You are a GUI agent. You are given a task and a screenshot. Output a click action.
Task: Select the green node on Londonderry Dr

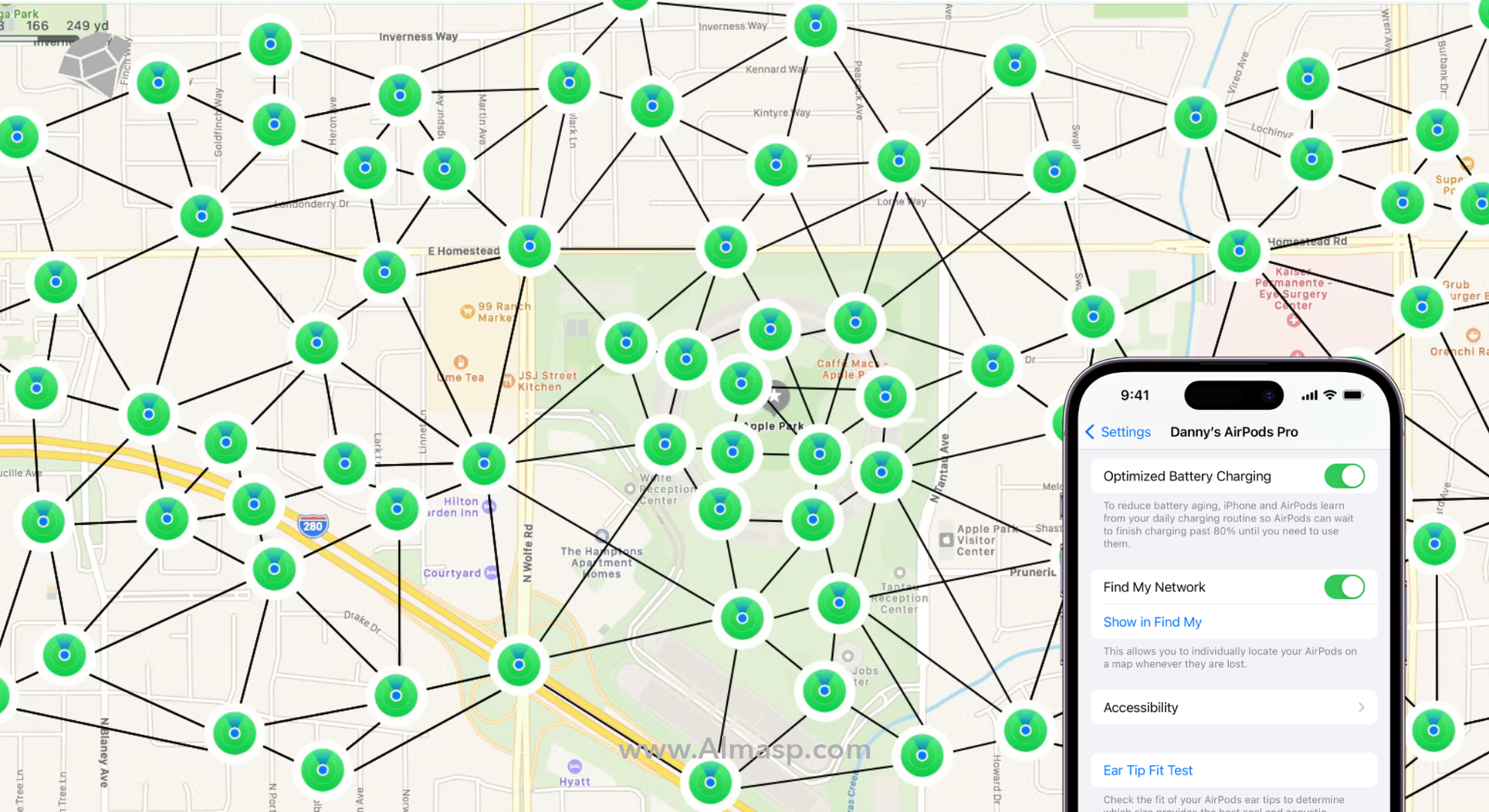click(x=202, y=217)
